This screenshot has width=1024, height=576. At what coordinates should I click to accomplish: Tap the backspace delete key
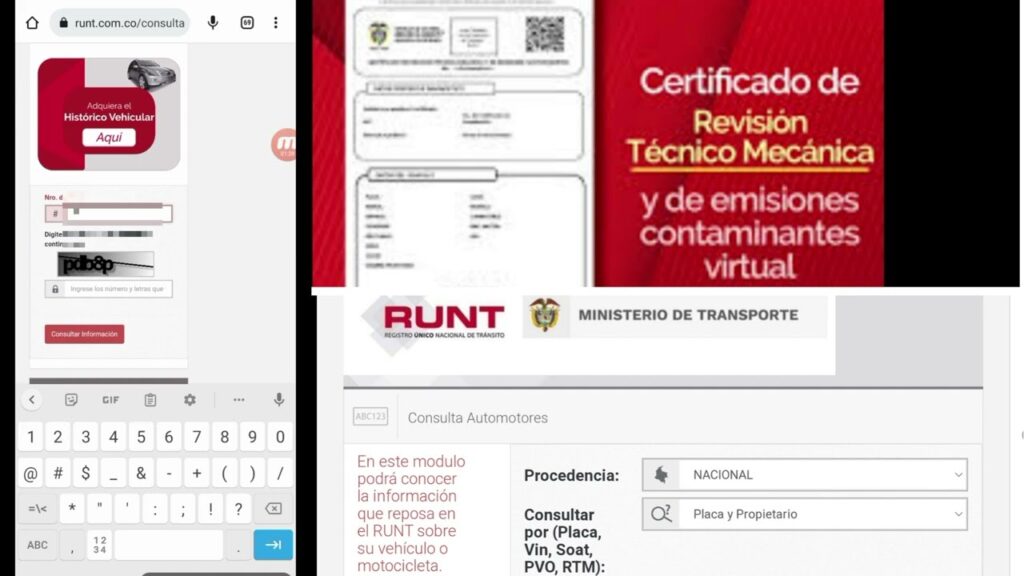274,509
